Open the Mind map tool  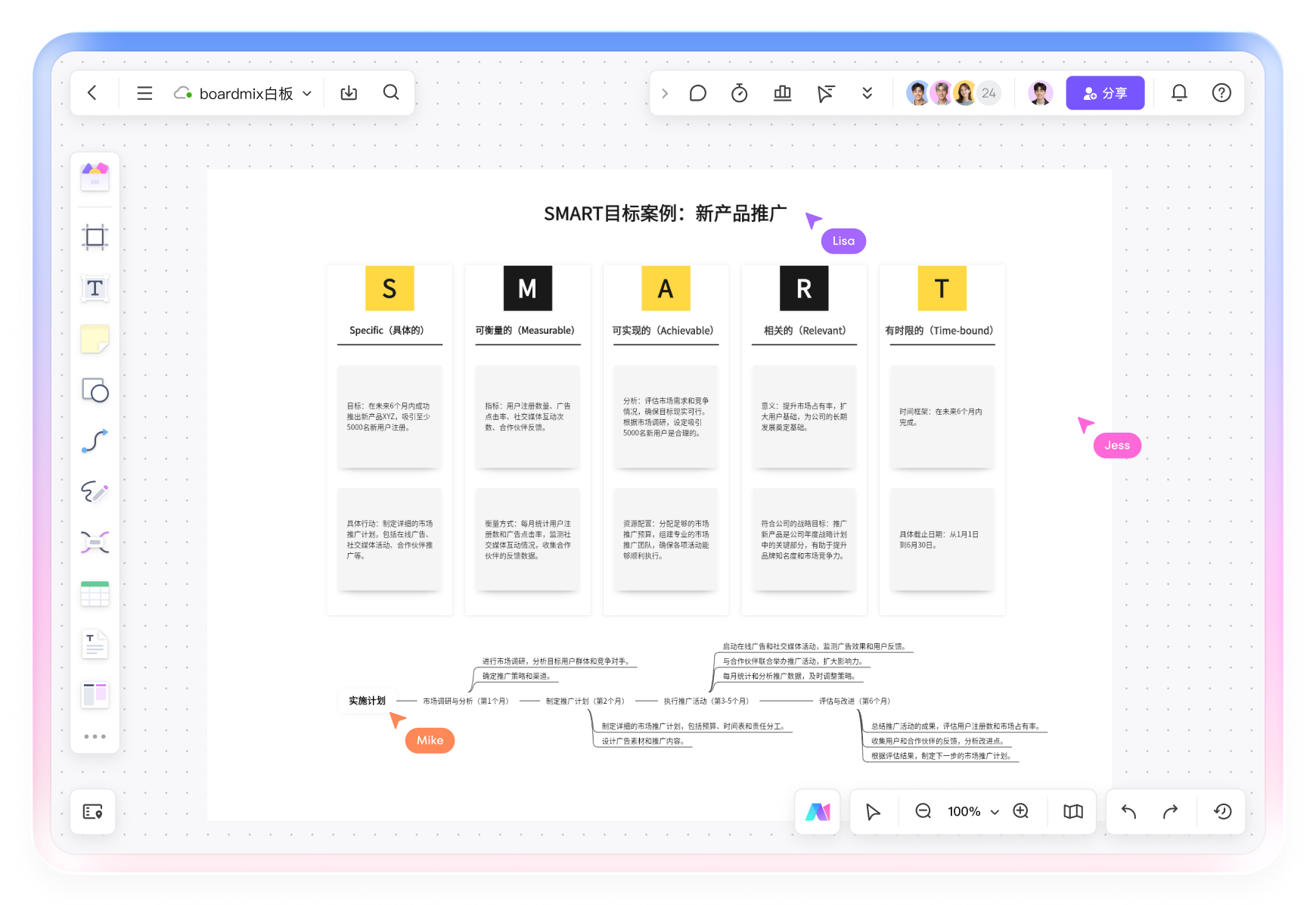(94, 543)
